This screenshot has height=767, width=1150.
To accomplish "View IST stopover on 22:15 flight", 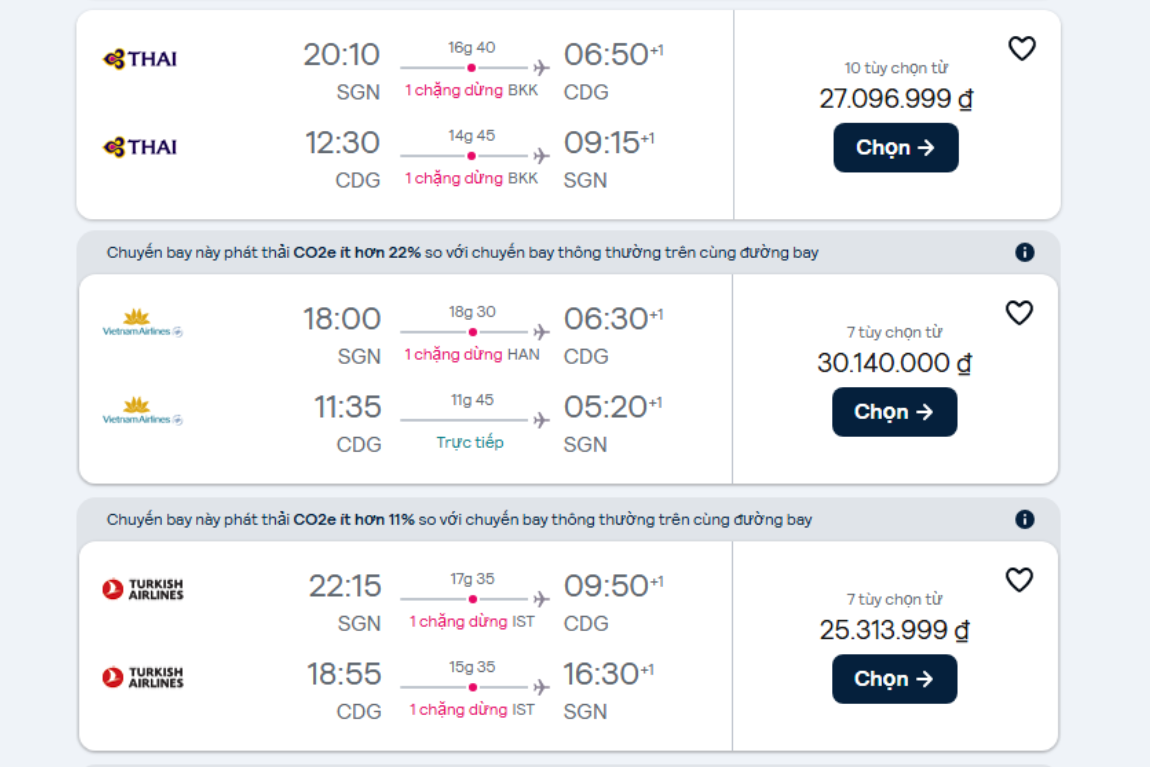I will pos(472,621).
